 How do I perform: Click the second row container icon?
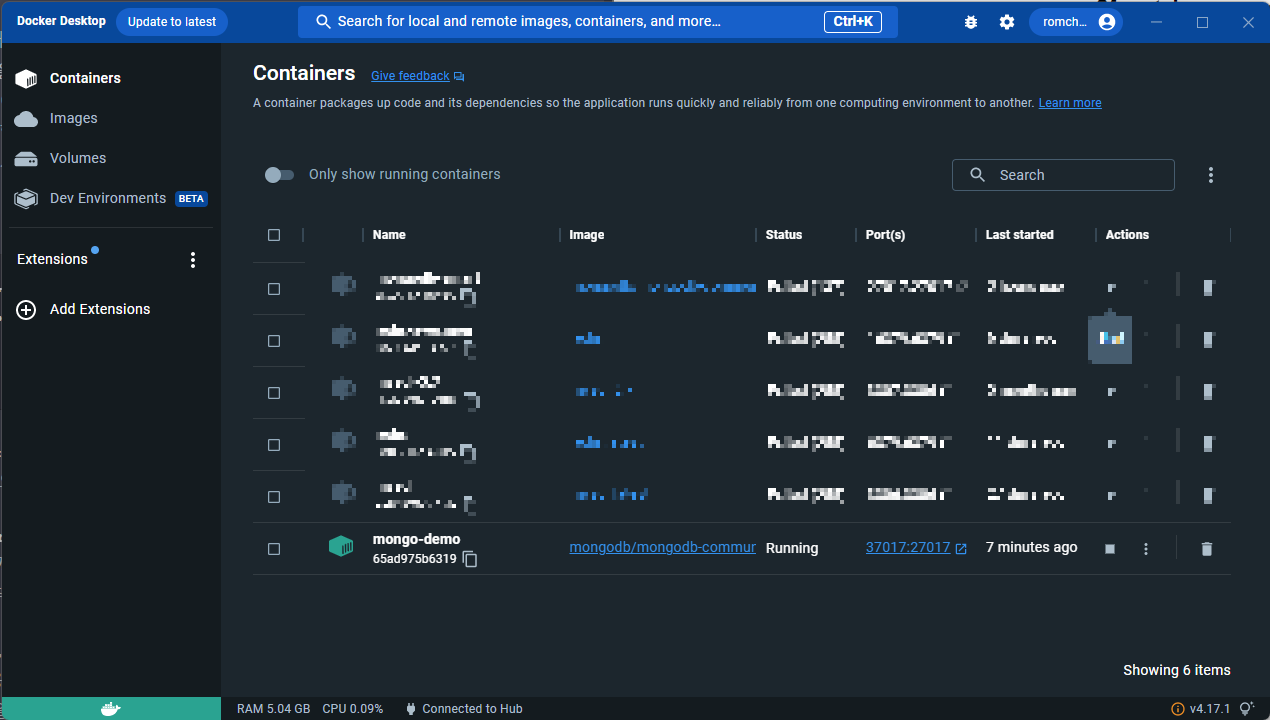click(x=343, y=338)
